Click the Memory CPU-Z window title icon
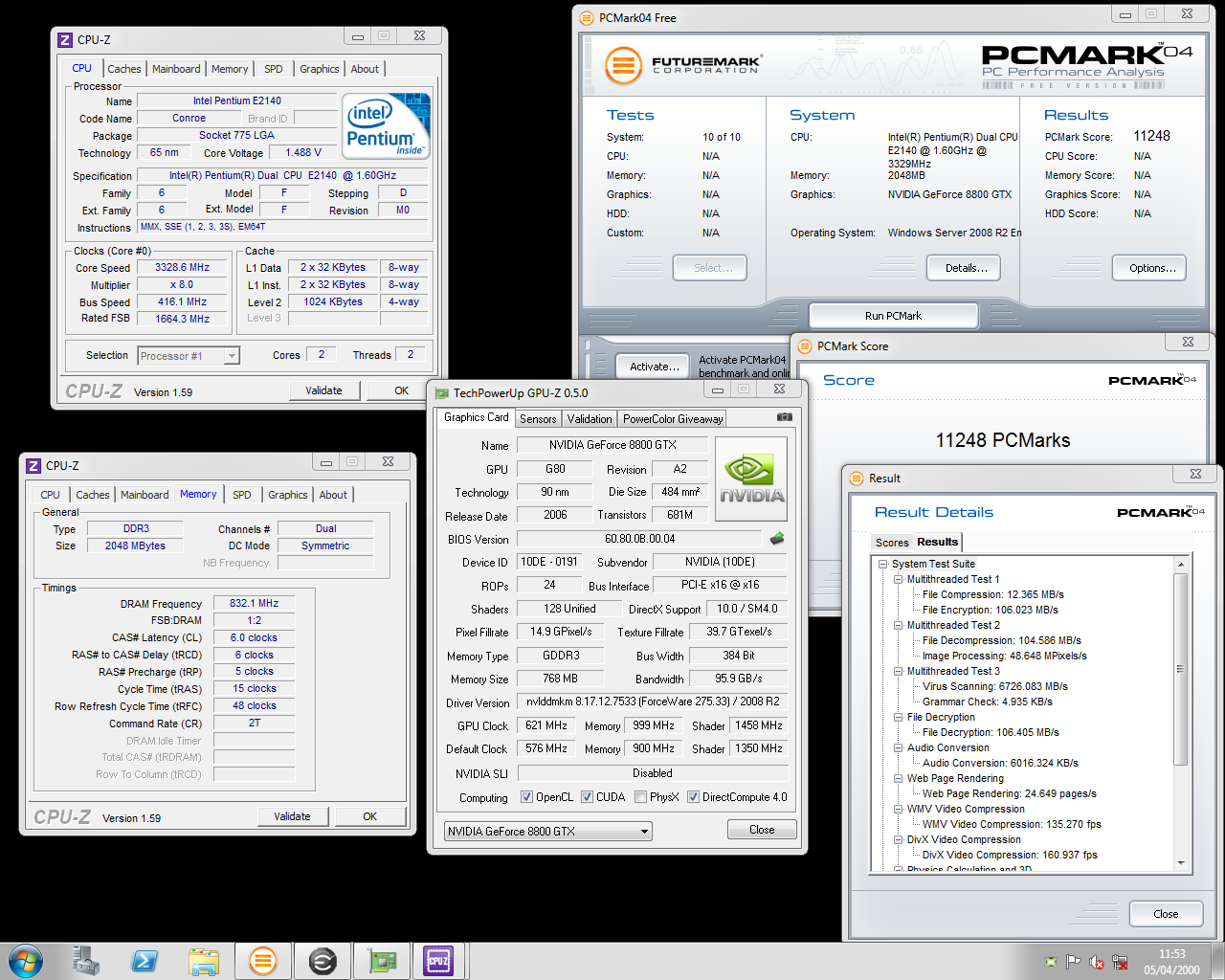 [33, 466]
